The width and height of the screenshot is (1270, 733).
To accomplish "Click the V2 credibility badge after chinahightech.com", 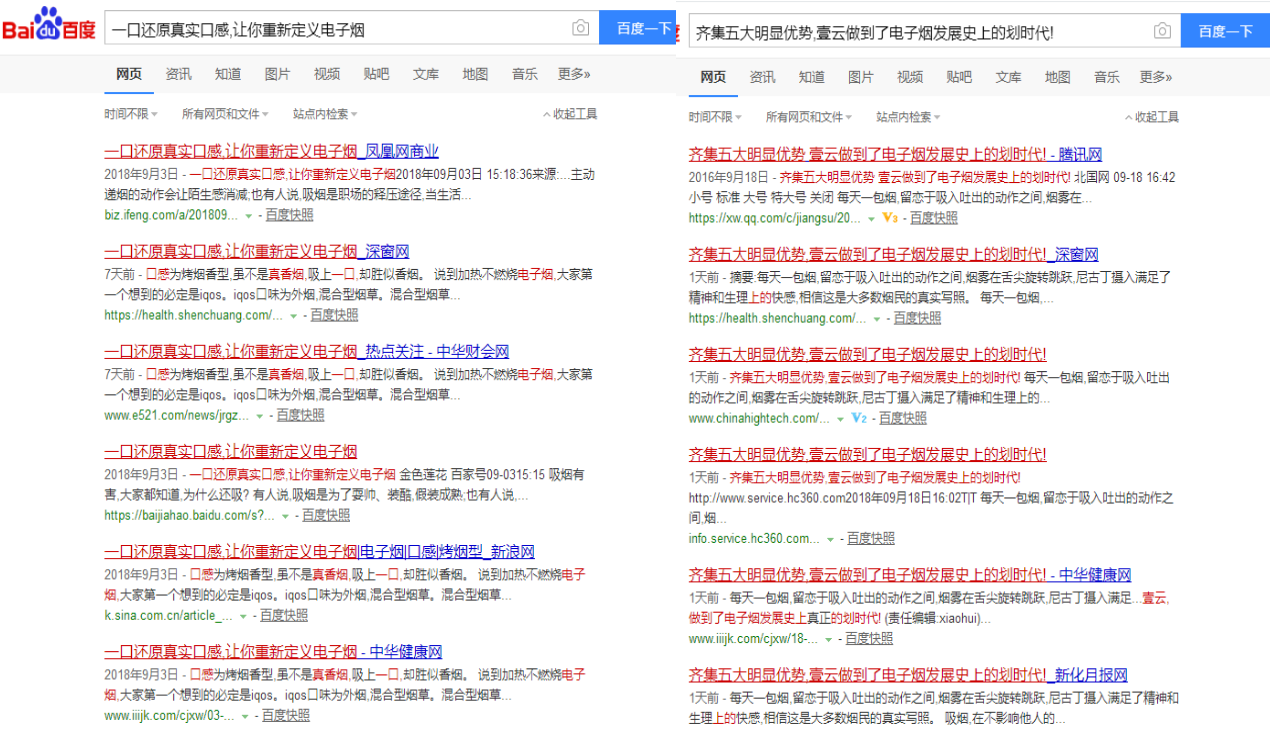I will (x=859, y=417).
